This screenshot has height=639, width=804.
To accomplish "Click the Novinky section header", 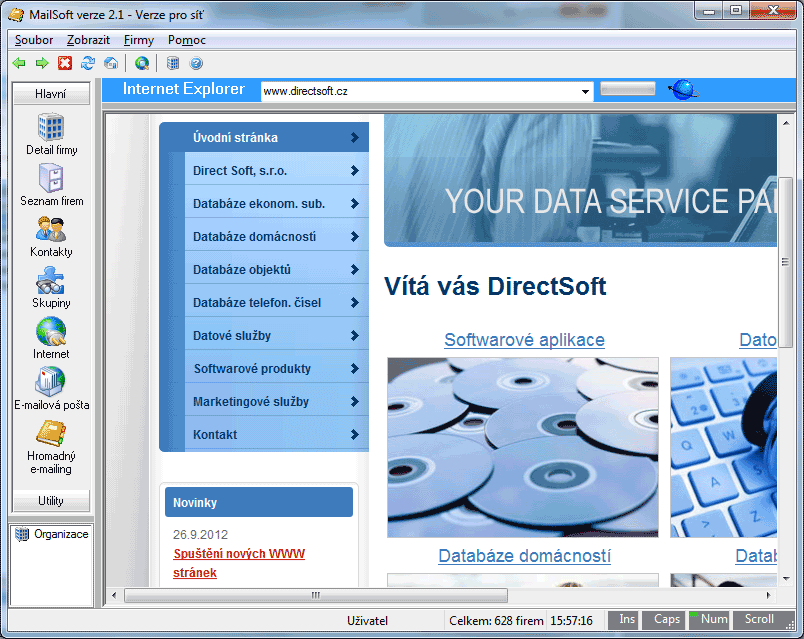I will point(259,502).
